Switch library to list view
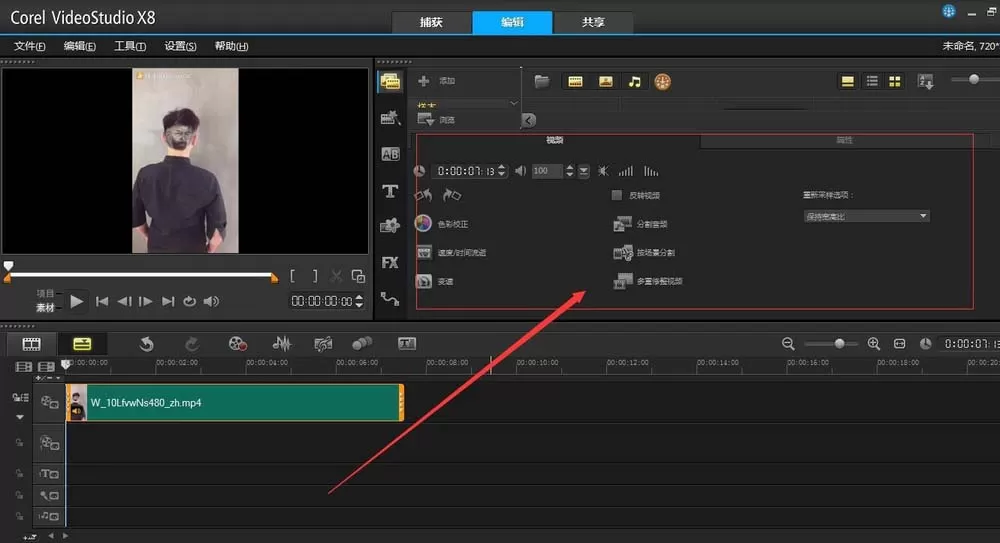 [x=872, y=81]
